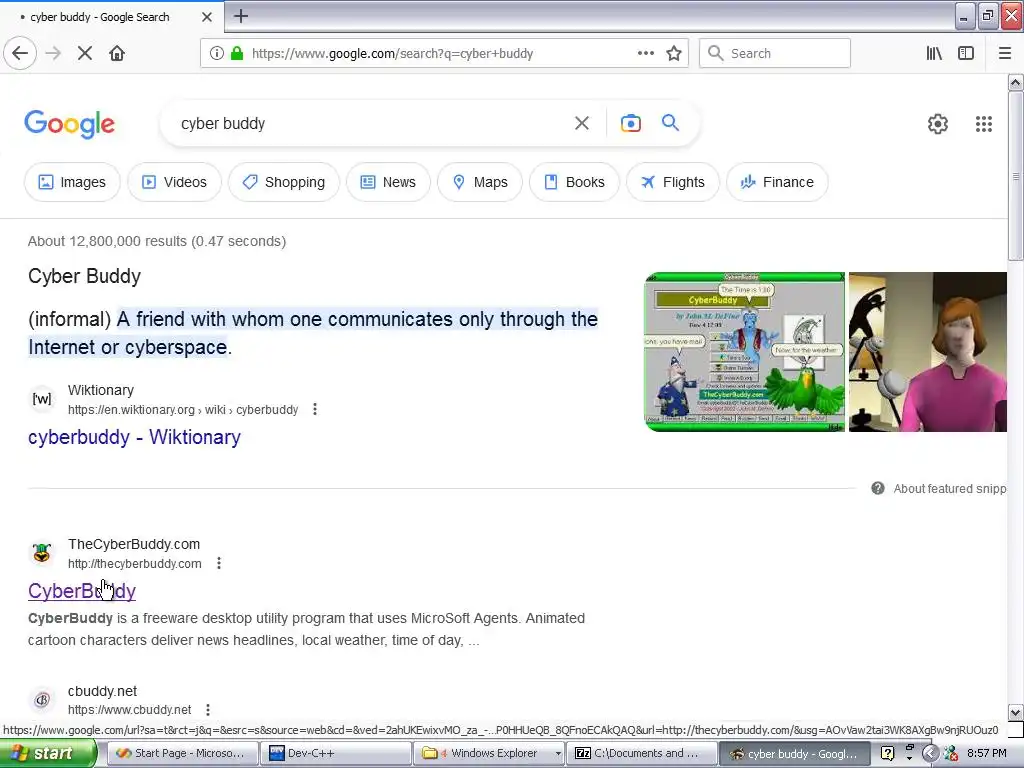Switch to Dev-C++ taskbar window
1024x768 pixels.
tap(335, 754)
